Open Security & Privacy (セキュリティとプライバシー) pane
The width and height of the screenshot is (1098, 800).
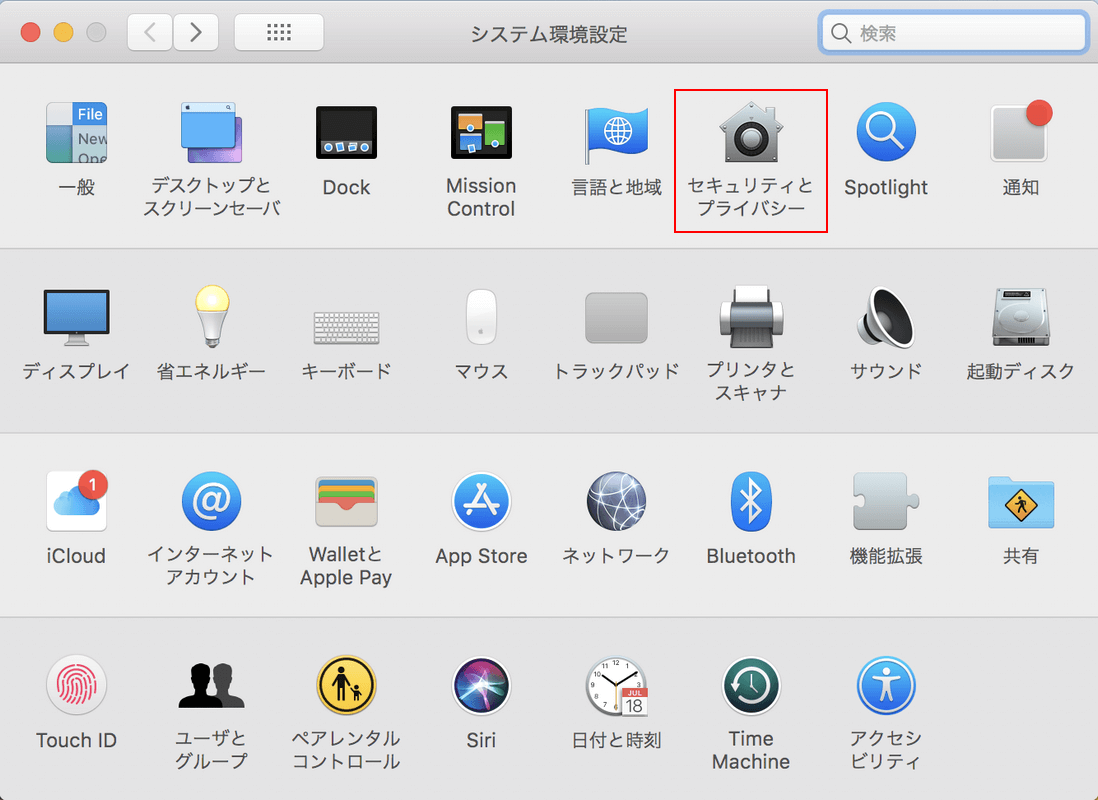tap(751, 133)
